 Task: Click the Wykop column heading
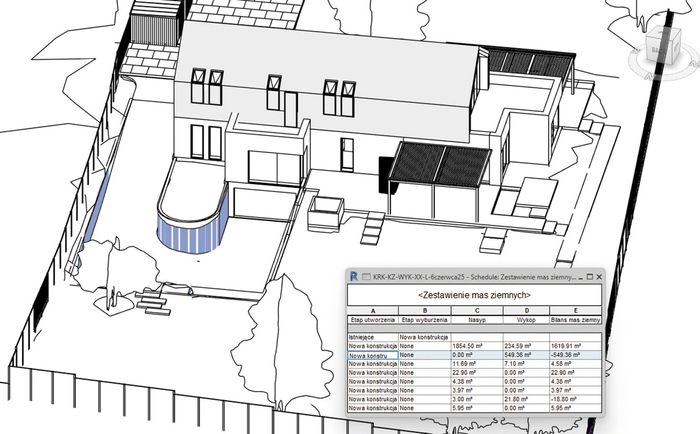(x=526, y=320)
